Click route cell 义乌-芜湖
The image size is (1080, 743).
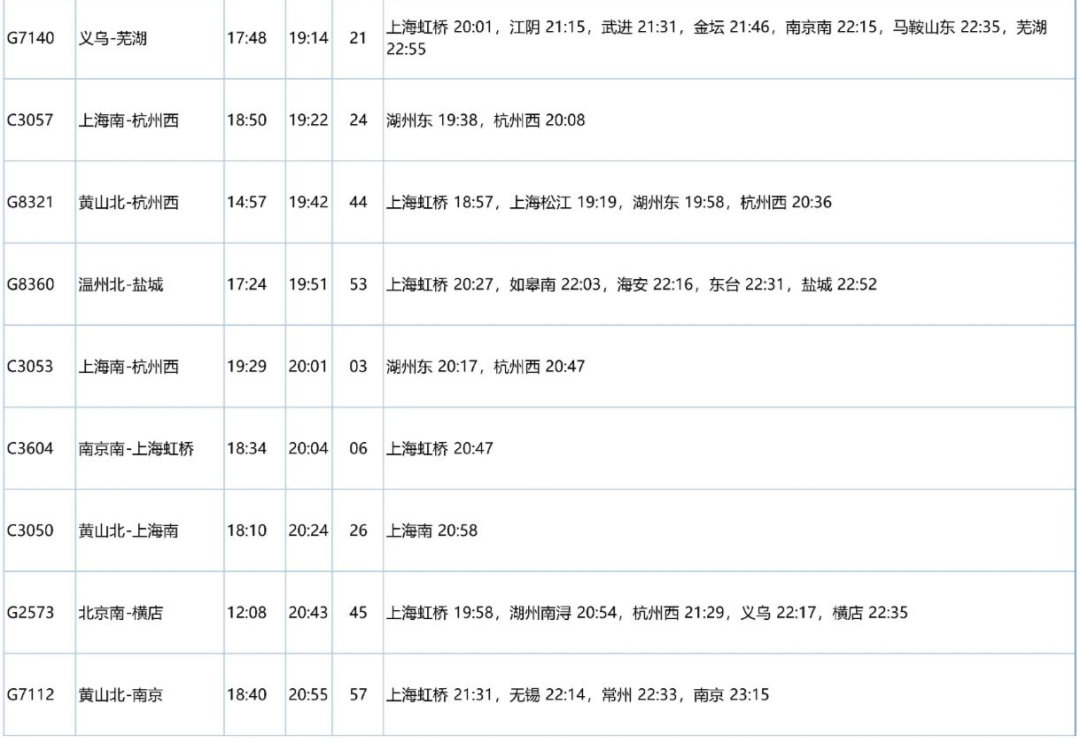tap(112, 38)
